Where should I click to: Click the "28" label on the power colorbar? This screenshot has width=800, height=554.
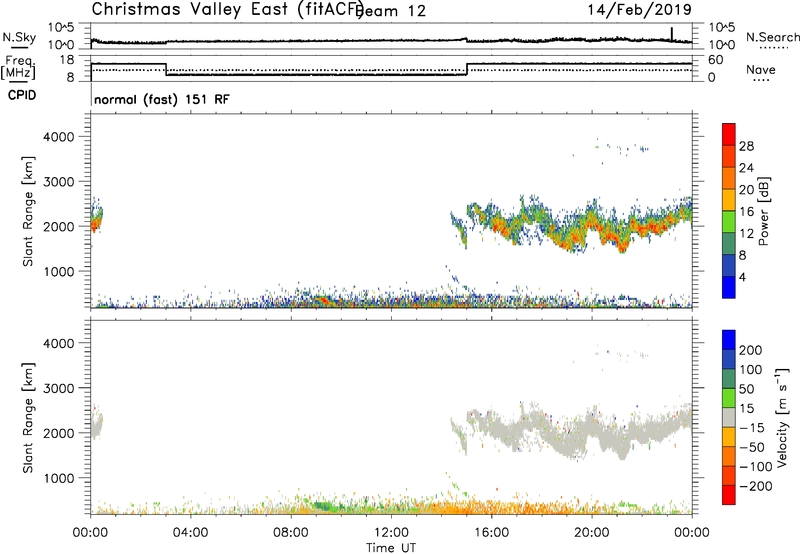pyautogui.click(x=746, y=146)
